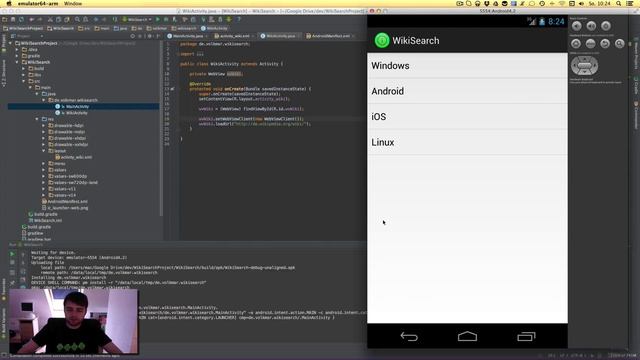This screenshot has height=360, width=640.
Task: Open the WikiSearch run configuration dropdown
Action: point(137,19)
